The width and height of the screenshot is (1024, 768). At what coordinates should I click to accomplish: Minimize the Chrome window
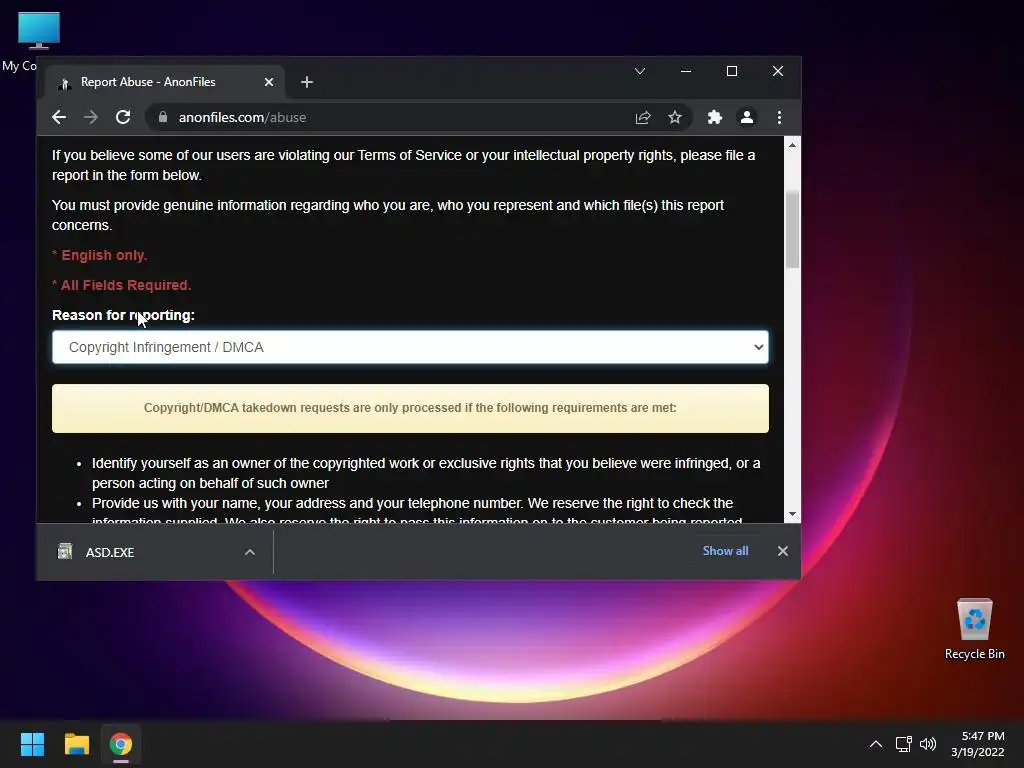686,71
